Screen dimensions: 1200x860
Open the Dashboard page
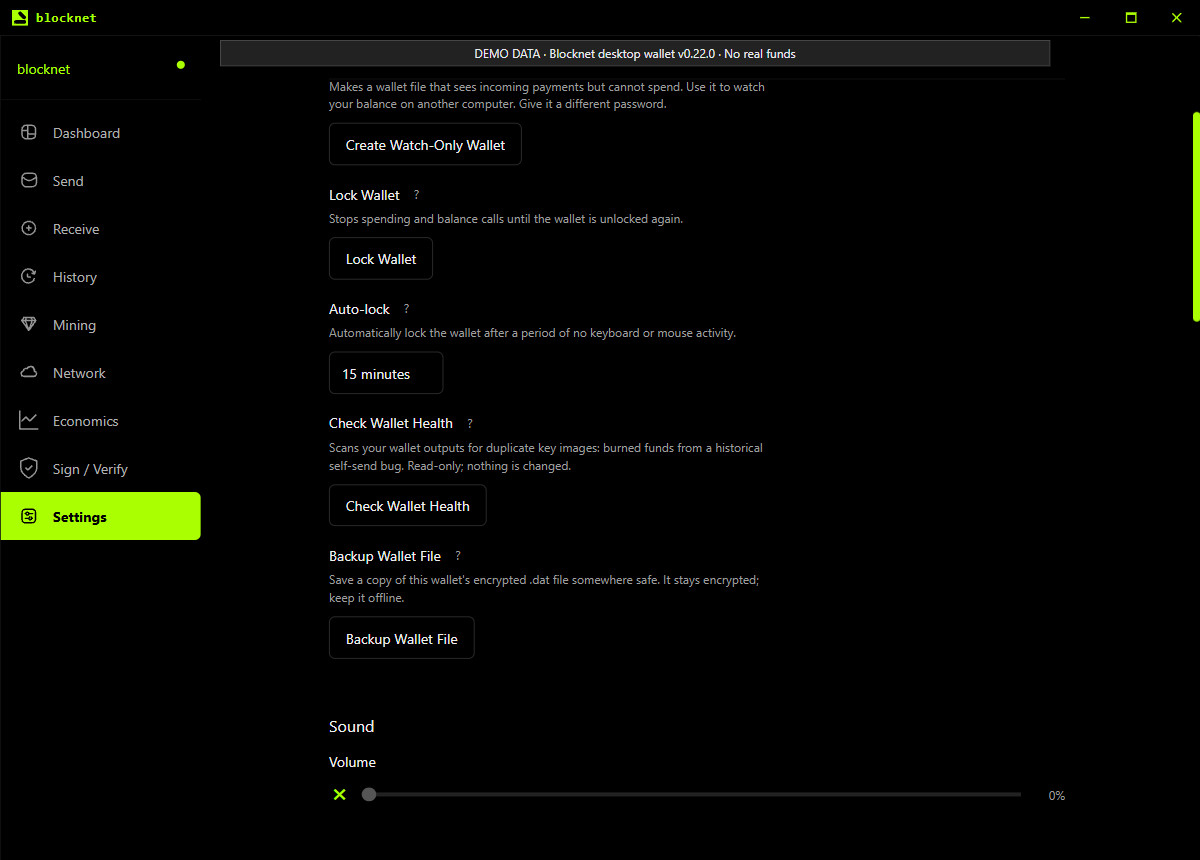[100, 133]
